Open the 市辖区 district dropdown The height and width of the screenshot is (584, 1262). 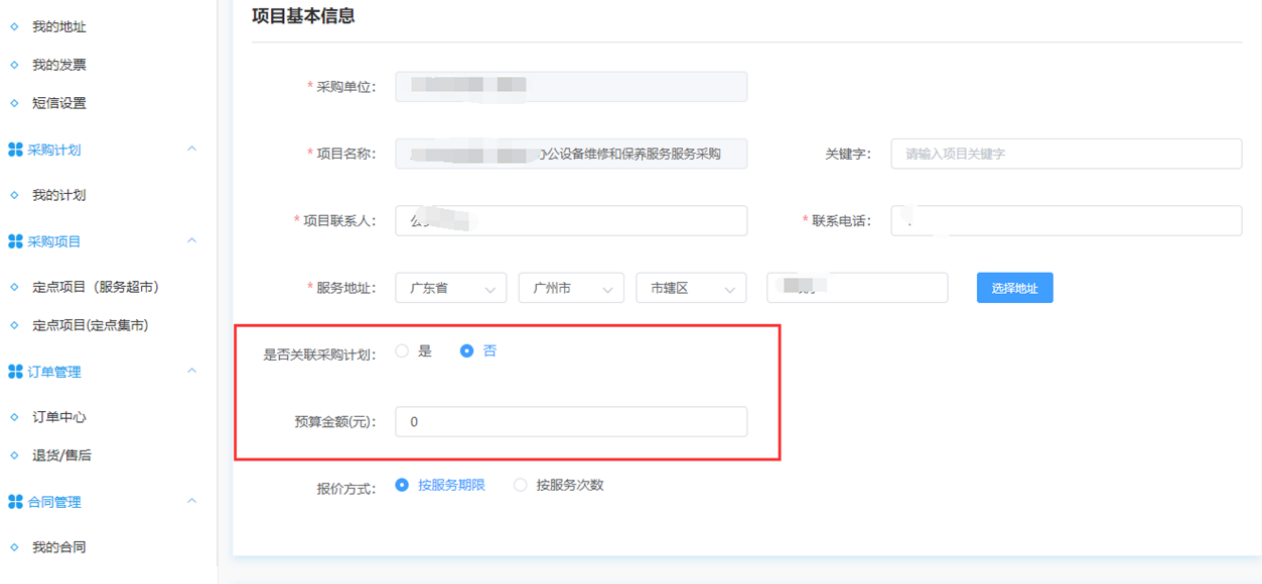[690, 288]
